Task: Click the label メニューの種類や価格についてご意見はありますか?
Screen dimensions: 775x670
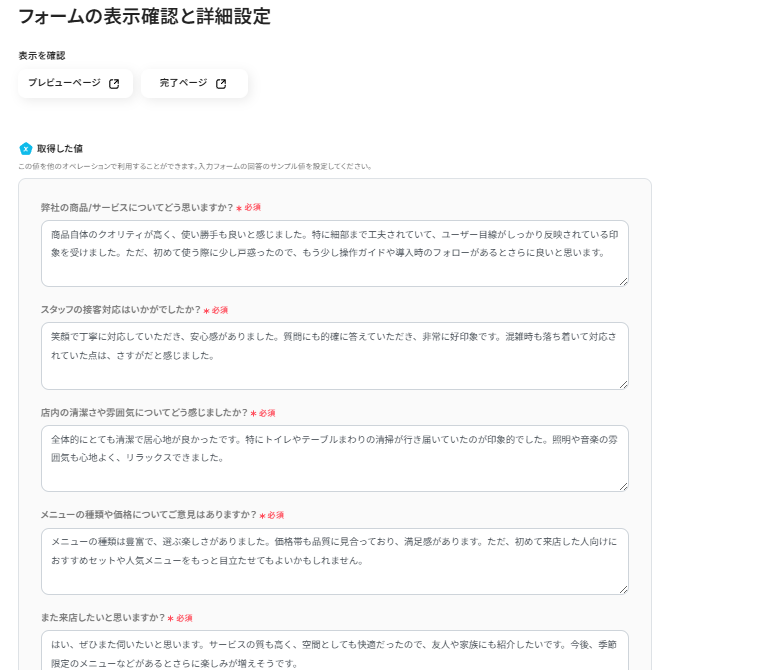Action: pos(148,515)
